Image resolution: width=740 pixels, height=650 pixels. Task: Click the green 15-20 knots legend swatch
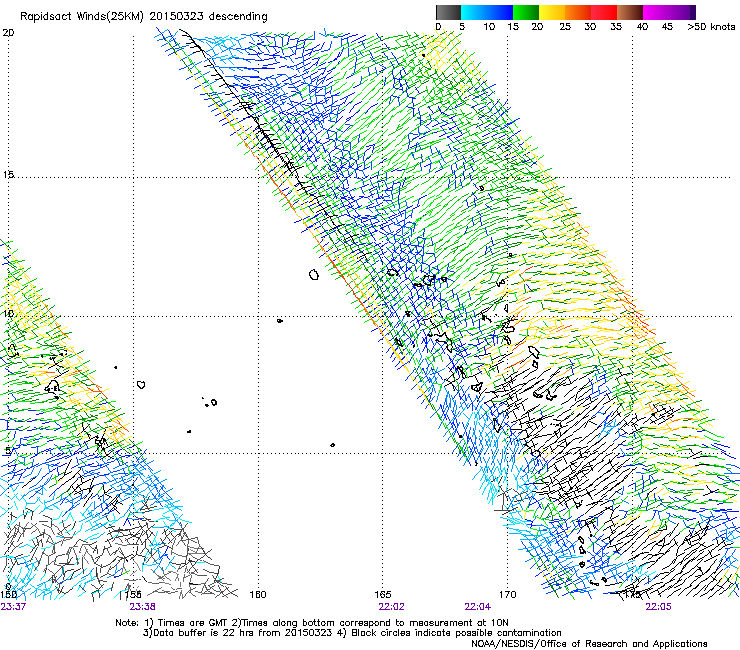click(526, 12)
